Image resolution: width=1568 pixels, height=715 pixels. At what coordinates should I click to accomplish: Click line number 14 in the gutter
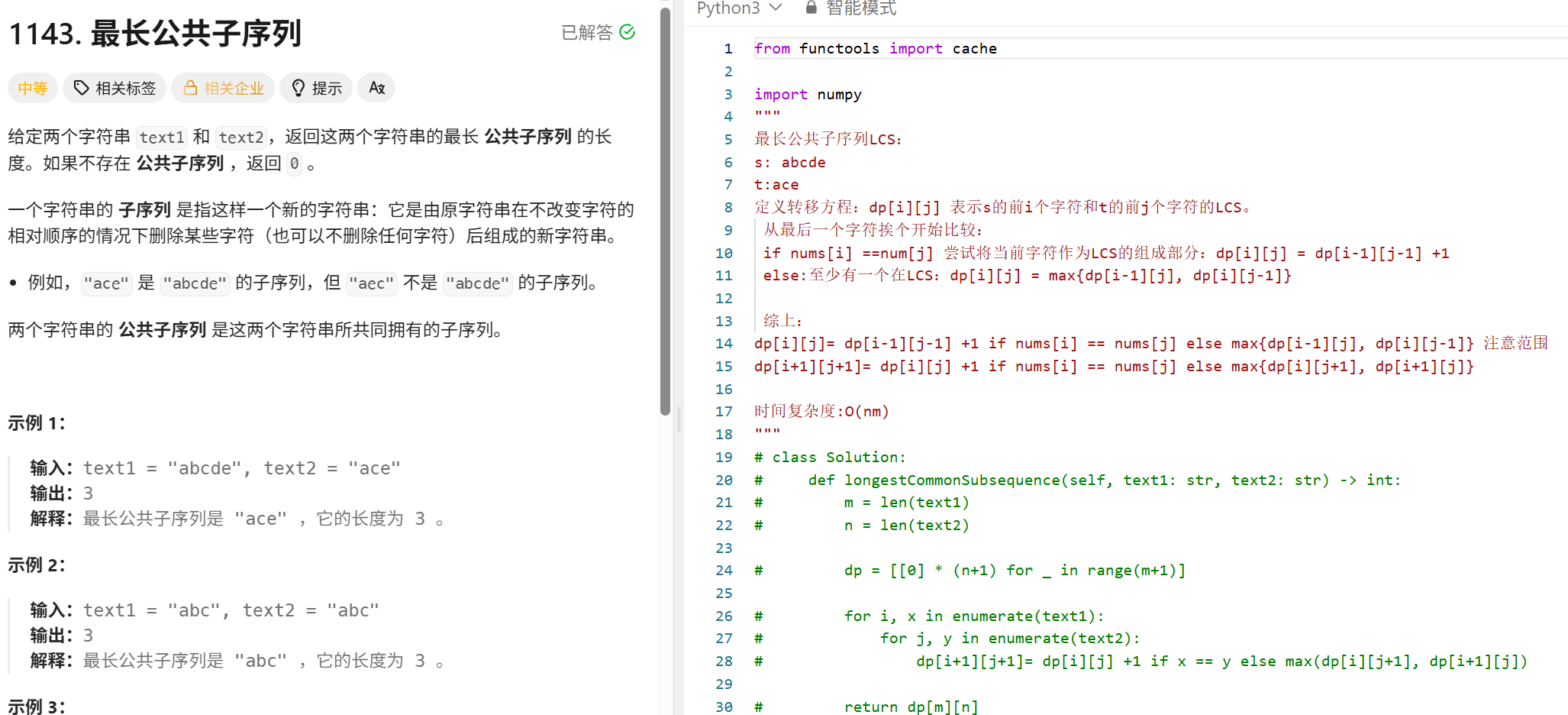724,344
